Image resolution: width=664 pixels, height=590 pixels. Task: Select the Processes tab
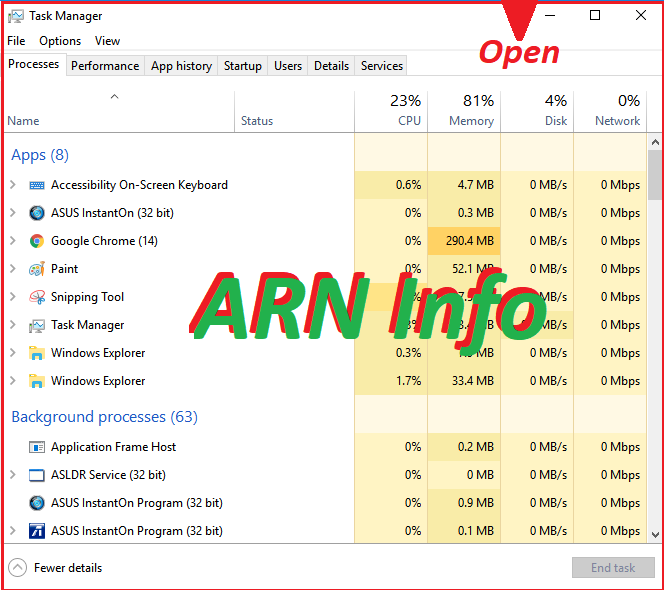tap(34, 64)
